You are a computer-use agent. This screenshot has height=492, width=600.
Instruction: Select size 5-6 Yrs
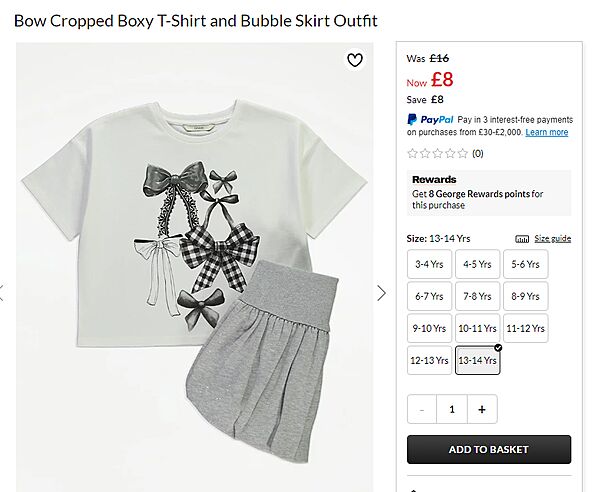[x=525, y=265]
